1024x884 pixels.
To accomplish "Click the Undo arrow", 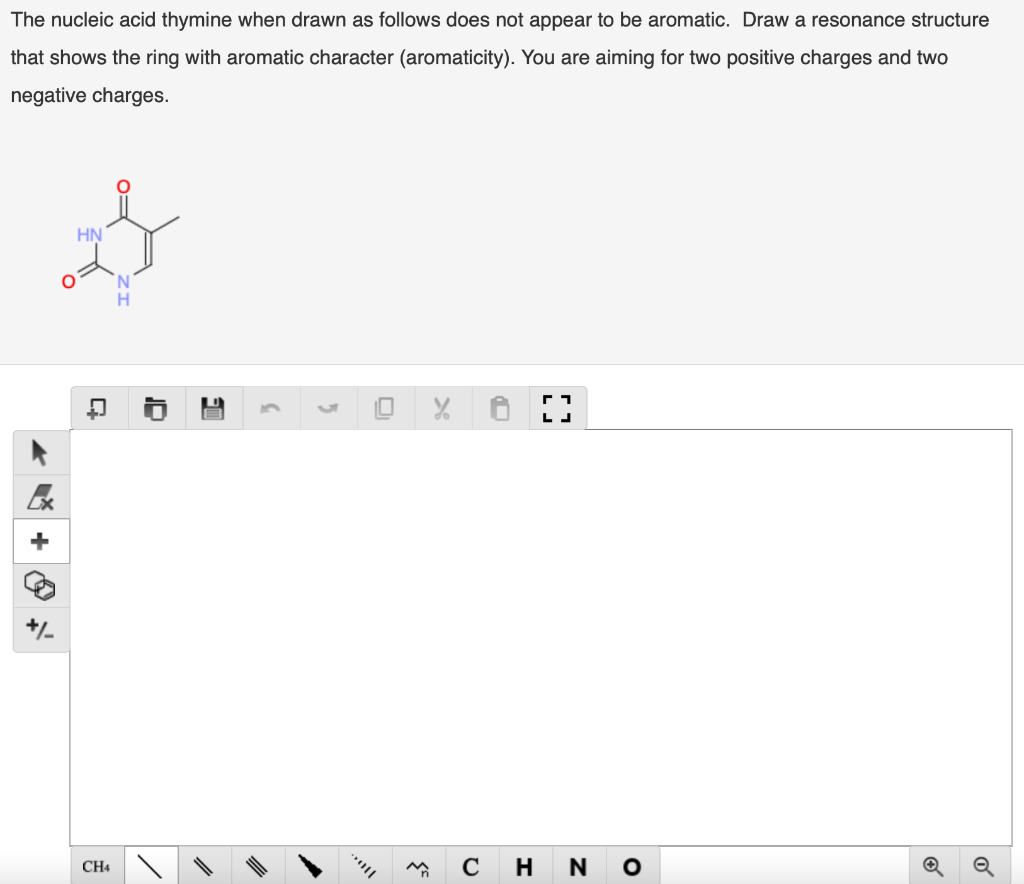I will (269, 407).
